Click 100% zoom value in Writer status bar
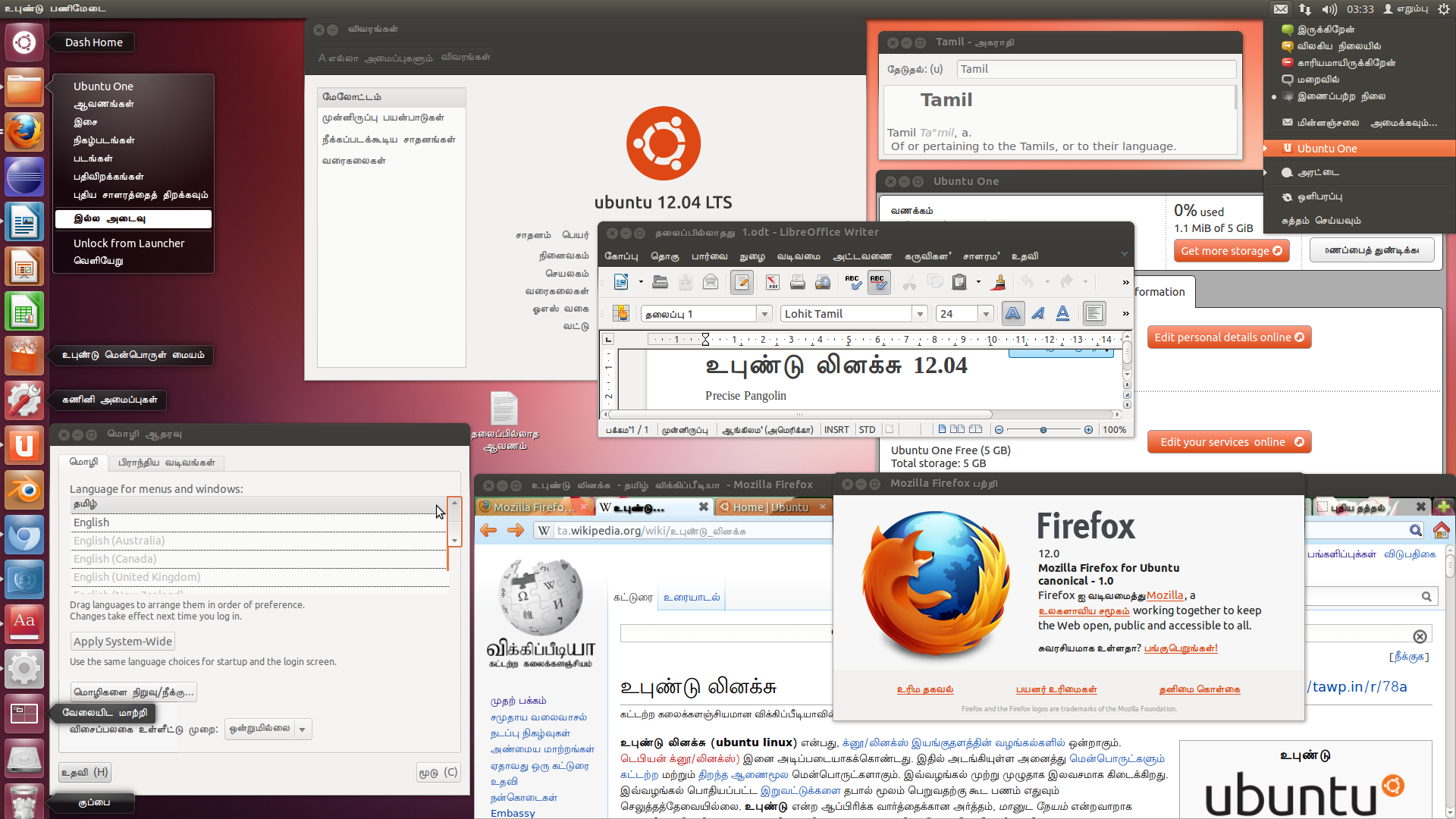The height and width of the screenshot is (819, 1456). tap(1114, 430)
